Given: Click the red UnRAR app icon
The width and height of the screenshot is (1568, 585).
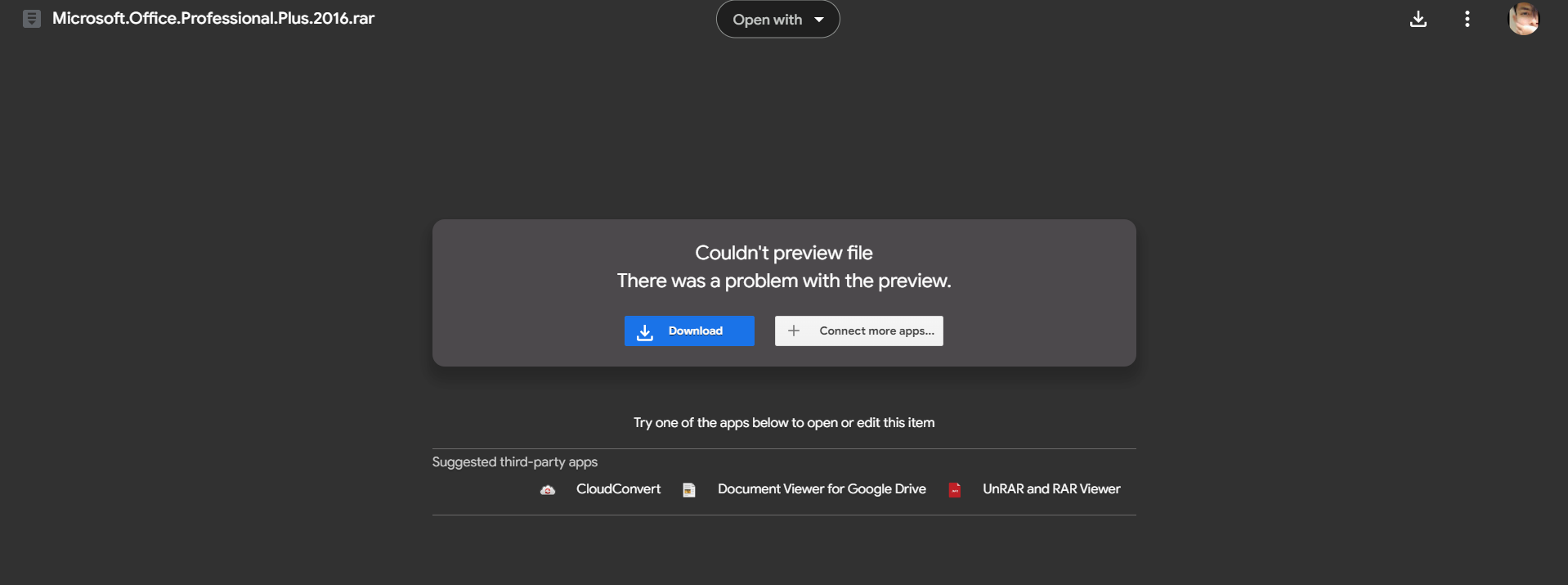Looking at the screenshot, I should tap(954, 490).
